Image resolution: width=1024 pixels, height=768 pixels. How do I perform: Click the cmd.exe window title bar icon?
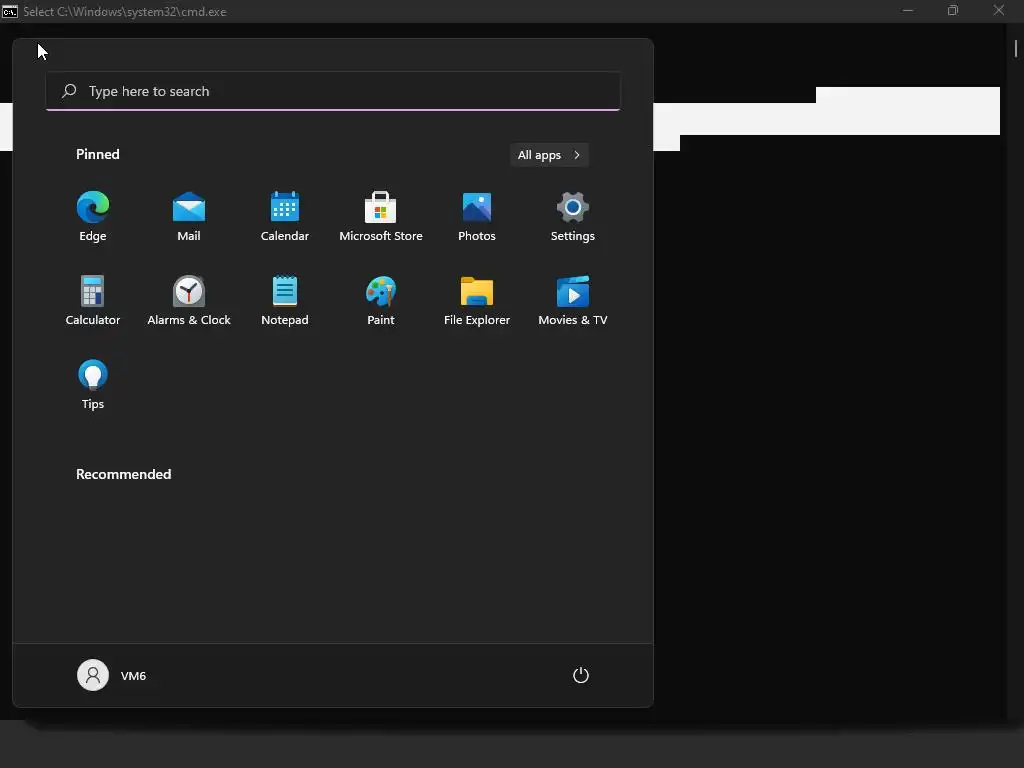coord(10,11)
